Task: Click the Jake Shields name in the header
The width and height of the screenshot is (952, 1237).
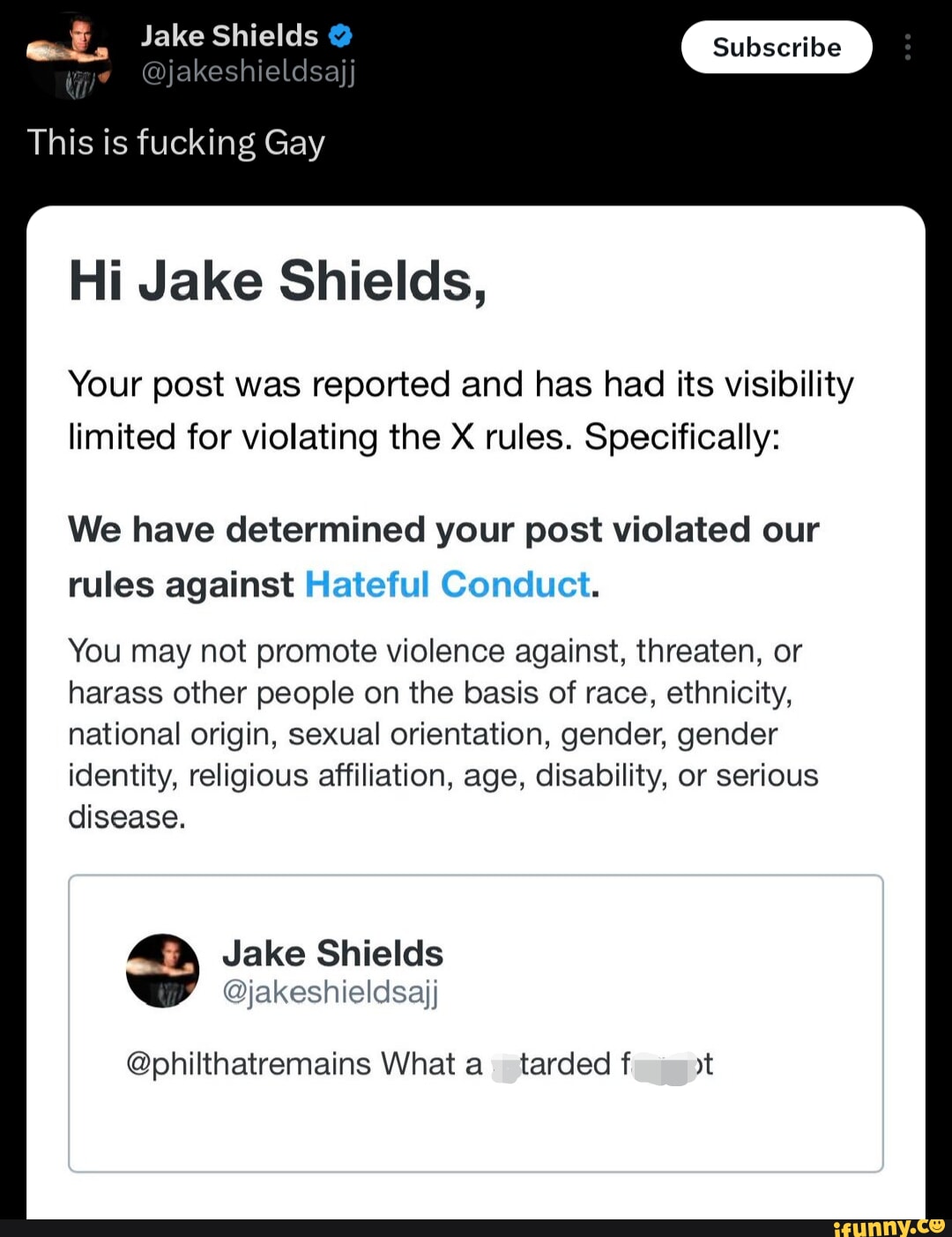Action: pos(229,35)
